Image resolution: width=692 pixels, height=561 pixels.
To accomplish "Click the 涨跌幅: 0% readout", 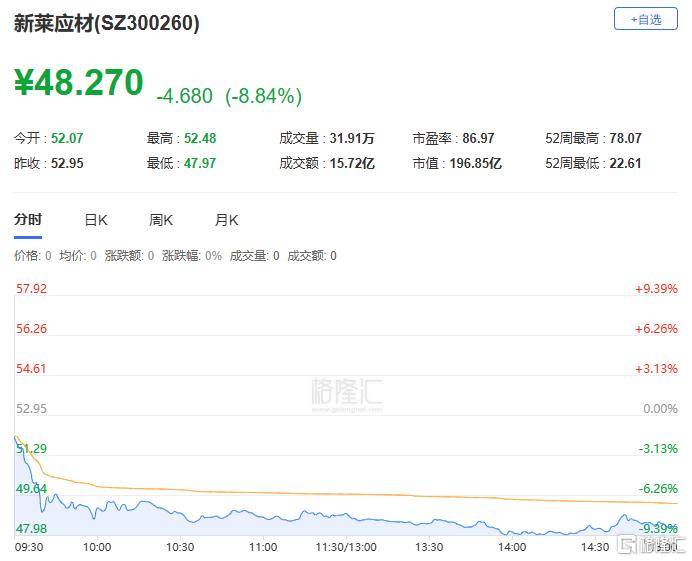I will [x=192, y=256].
